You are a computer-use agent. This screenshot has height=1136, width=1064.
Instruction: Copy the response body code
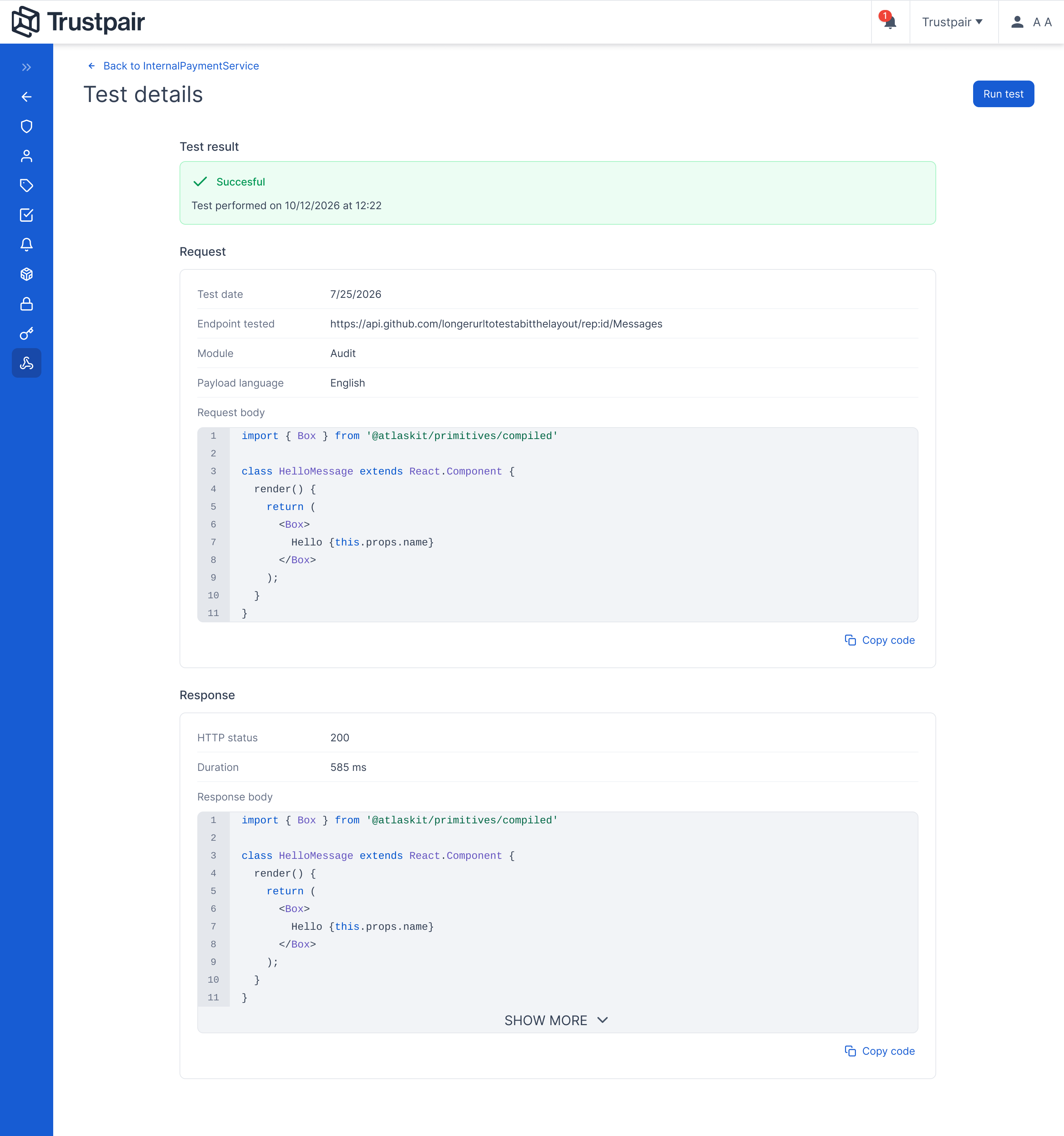pyautogui.click(x=880, y=1051)
